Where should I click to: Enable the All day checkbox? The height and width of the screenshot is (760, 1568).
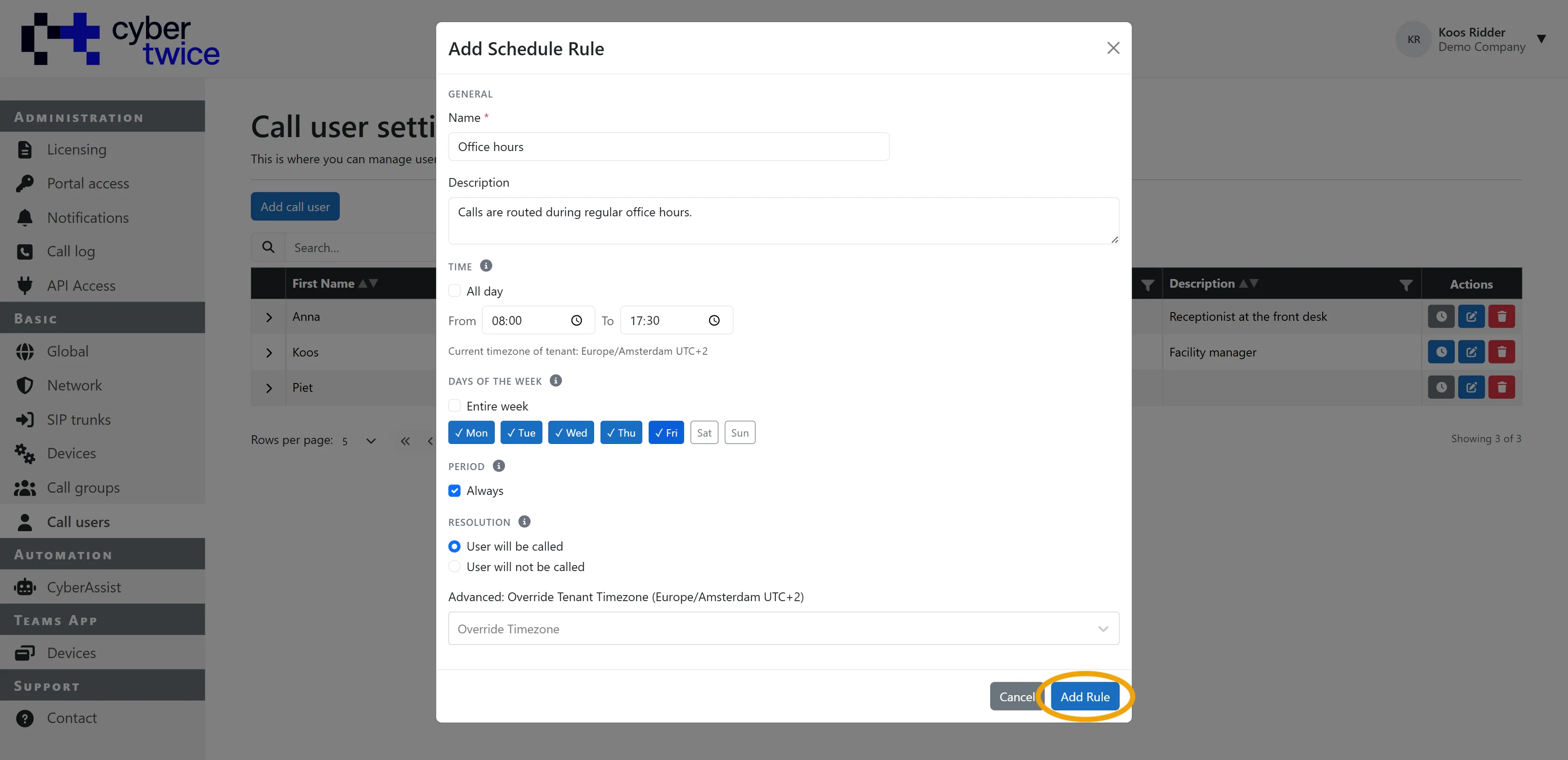(x=454, y=291)
